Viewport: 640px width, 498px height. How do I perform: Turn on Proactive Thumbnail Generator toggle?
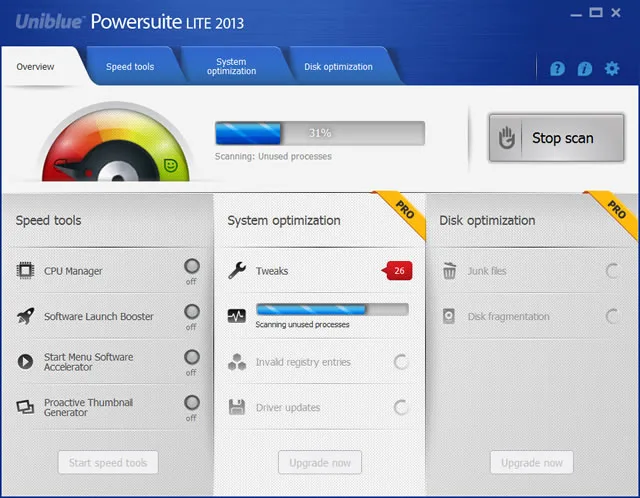191,403
